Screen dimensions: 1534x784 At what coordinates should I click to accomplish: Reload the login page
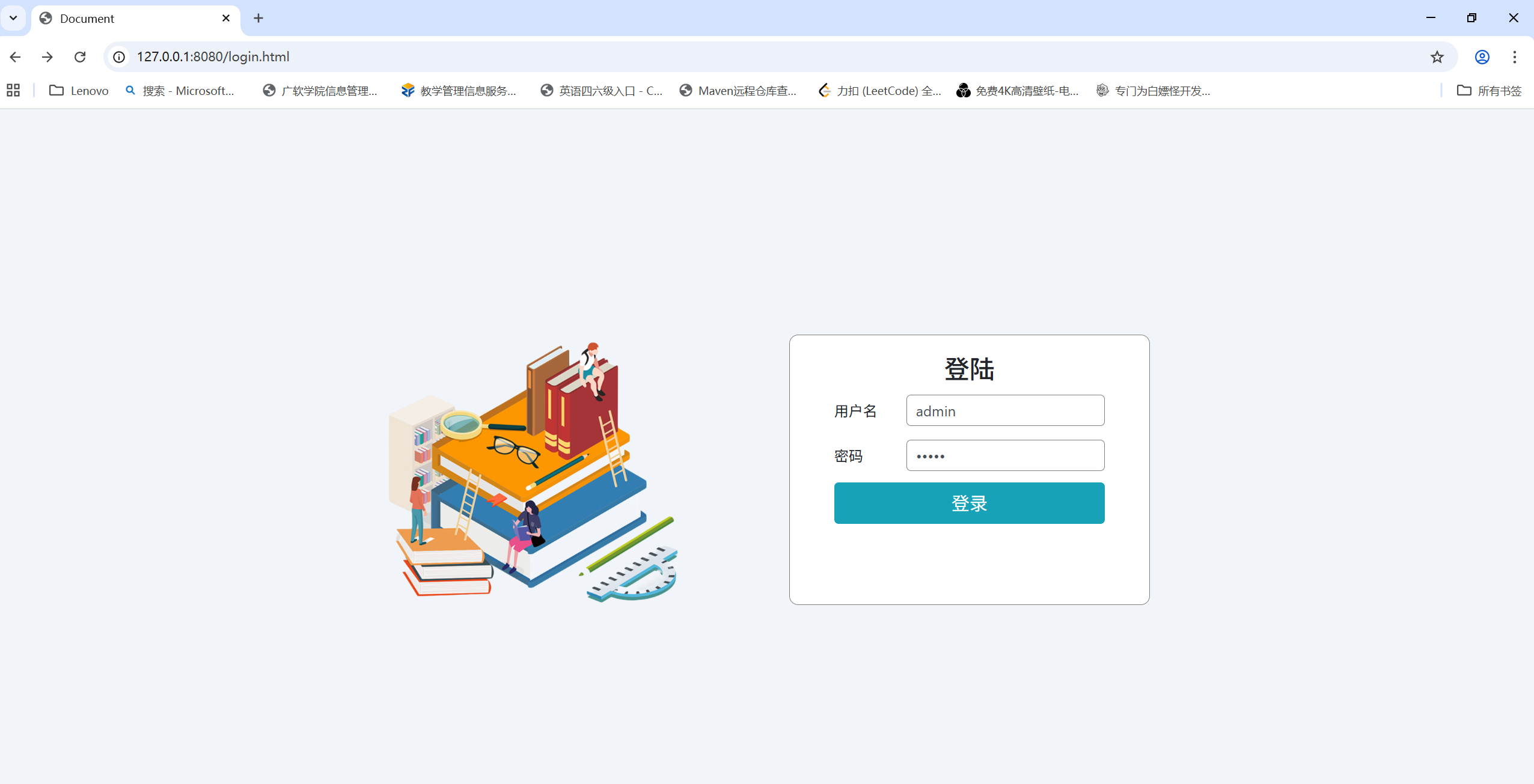click(80, 56)
